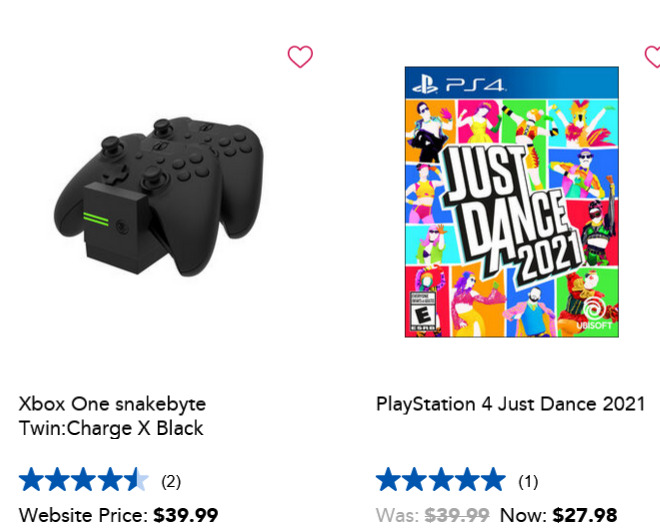Click the green LED lights on charger image
The height and width of the screenshot is (531, 660).
pyautogui.click(x=96, y=219)
